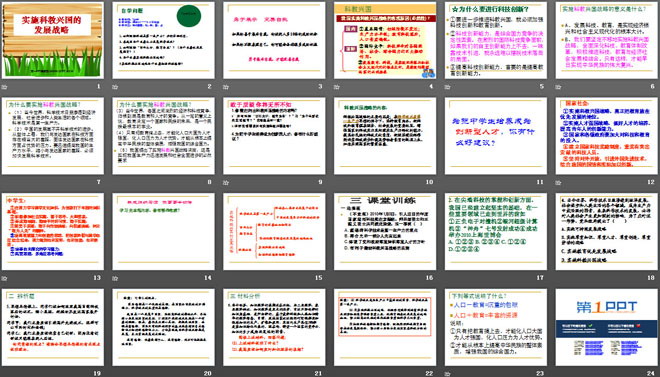Select slide 15 with red bracket diagram
This screenshot has height=377, width=660.
[274, 231]
